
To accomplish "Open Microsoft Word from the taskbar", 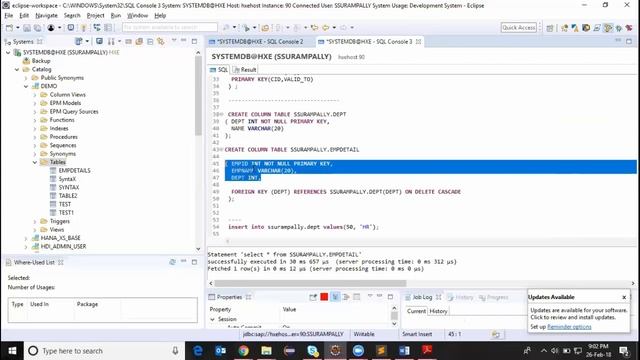I will [x=404, y=351].
